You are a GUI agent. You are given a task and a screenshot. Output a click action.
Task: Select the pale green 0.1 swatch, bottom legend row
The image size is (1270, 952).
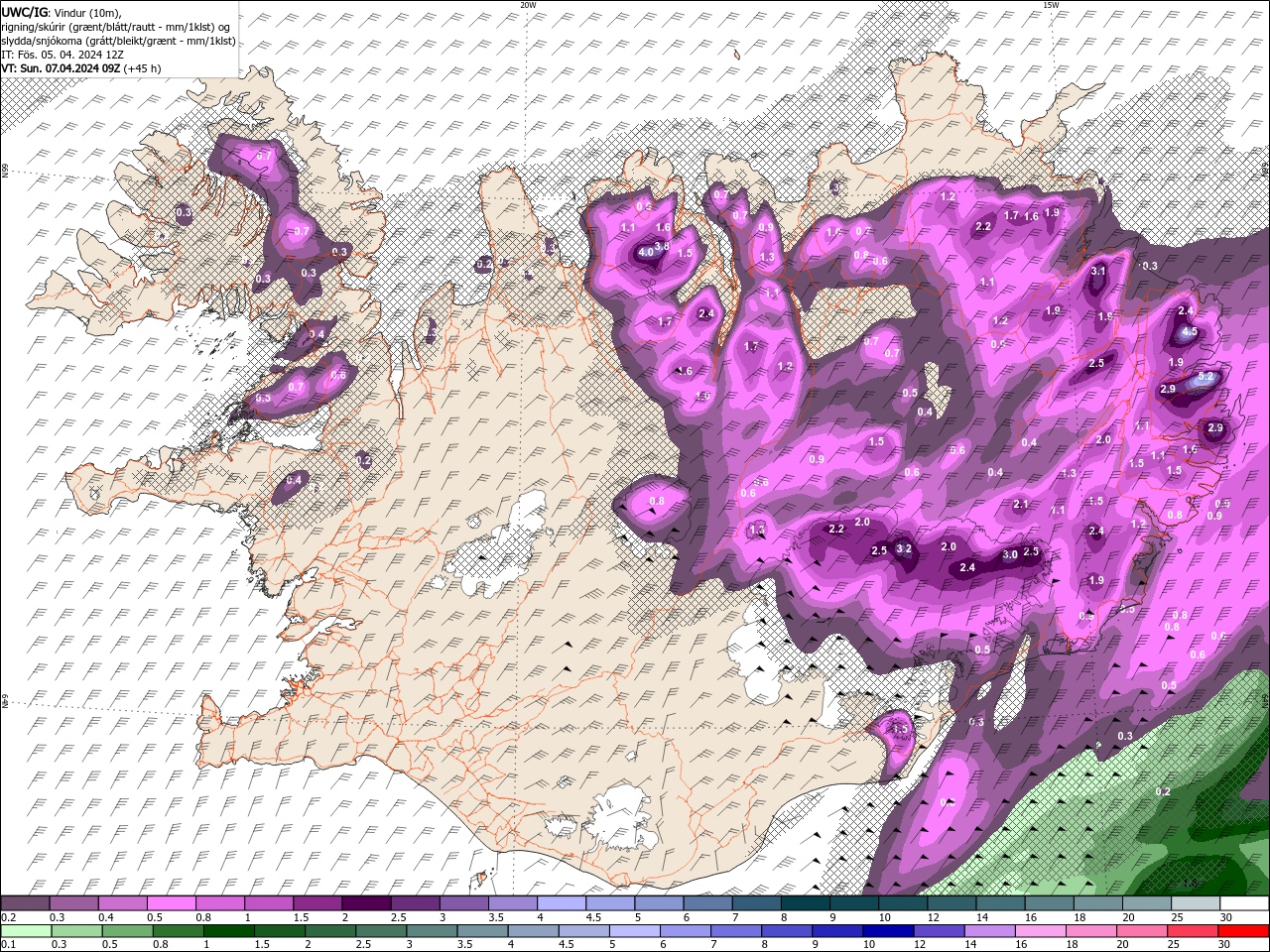26,930
